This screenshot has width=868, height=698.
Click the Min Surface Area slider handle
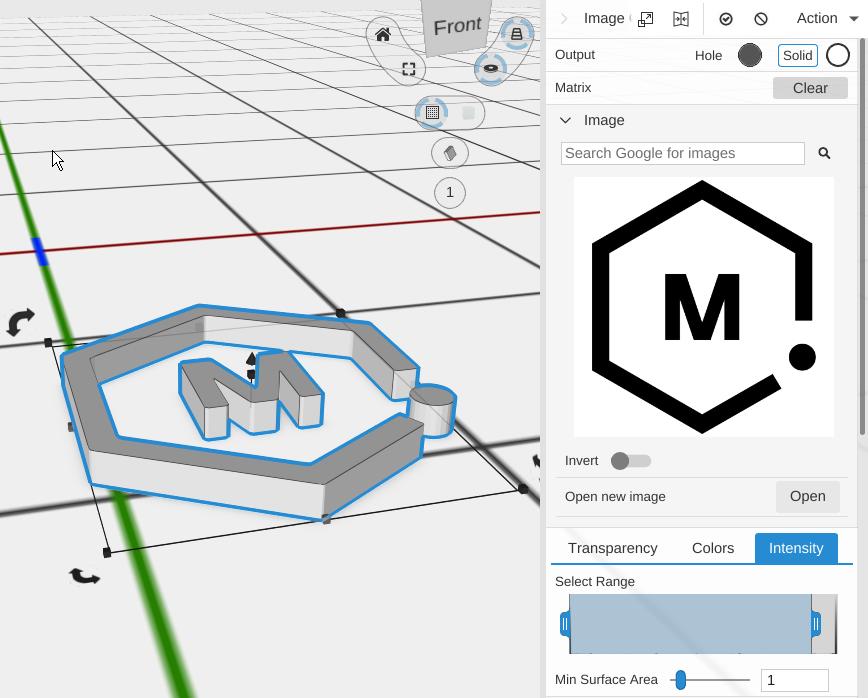(x=681, y=680)
